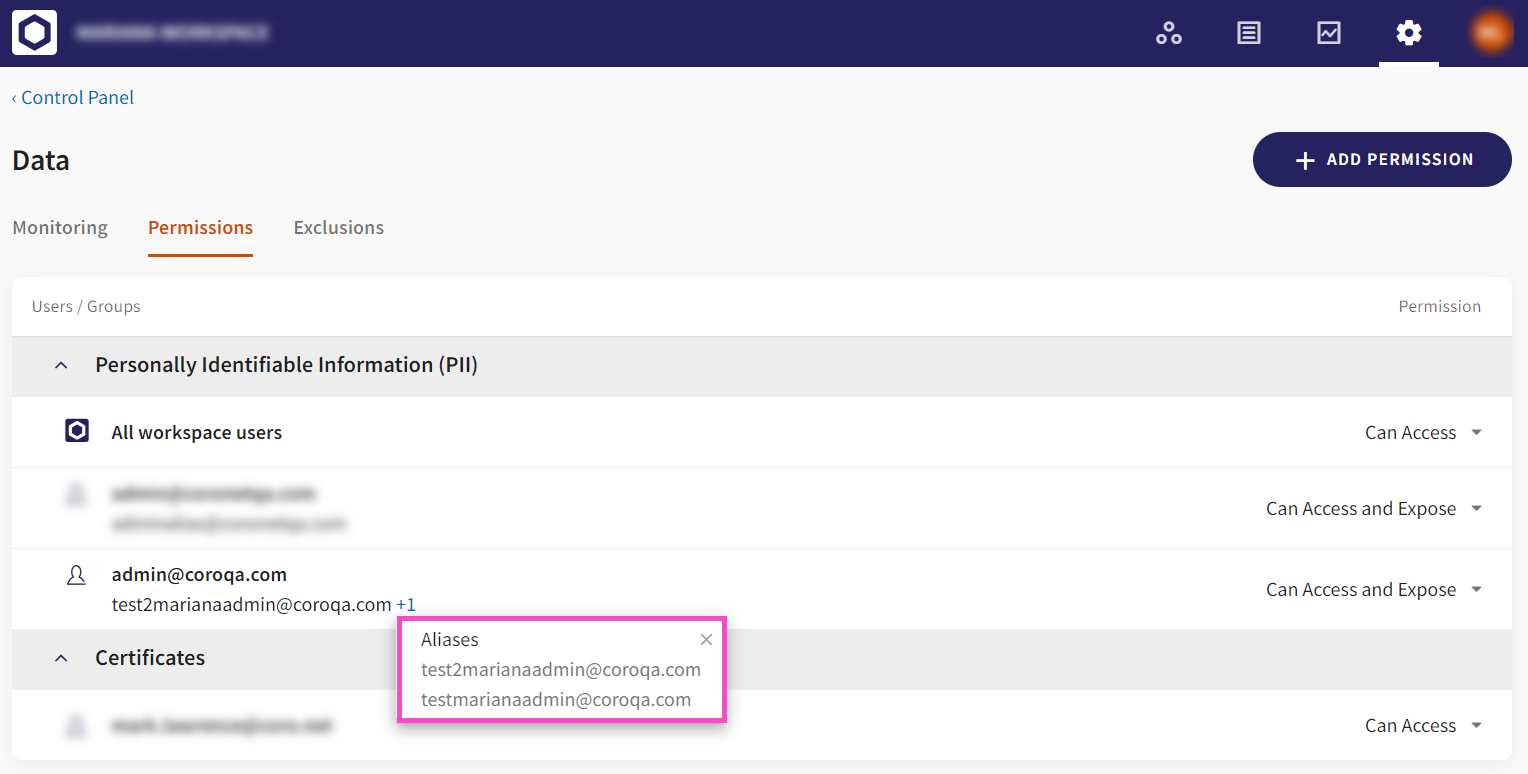This screenshot has height=774, width=1528.
Task: Open the settings gear icon
Action: 1408,33
